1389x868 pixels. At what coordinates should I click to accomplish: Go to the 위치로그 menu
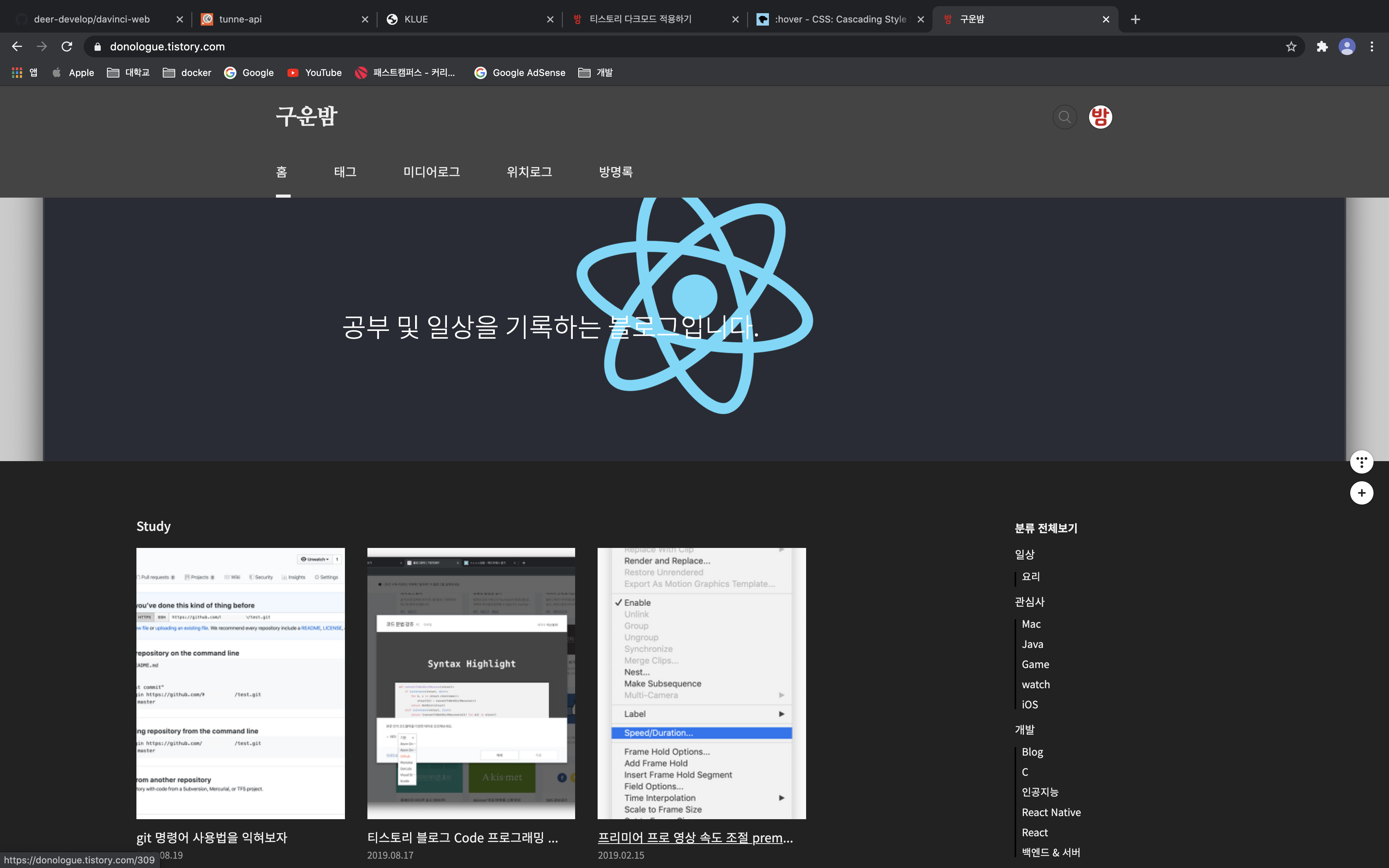tap(529, 172)
